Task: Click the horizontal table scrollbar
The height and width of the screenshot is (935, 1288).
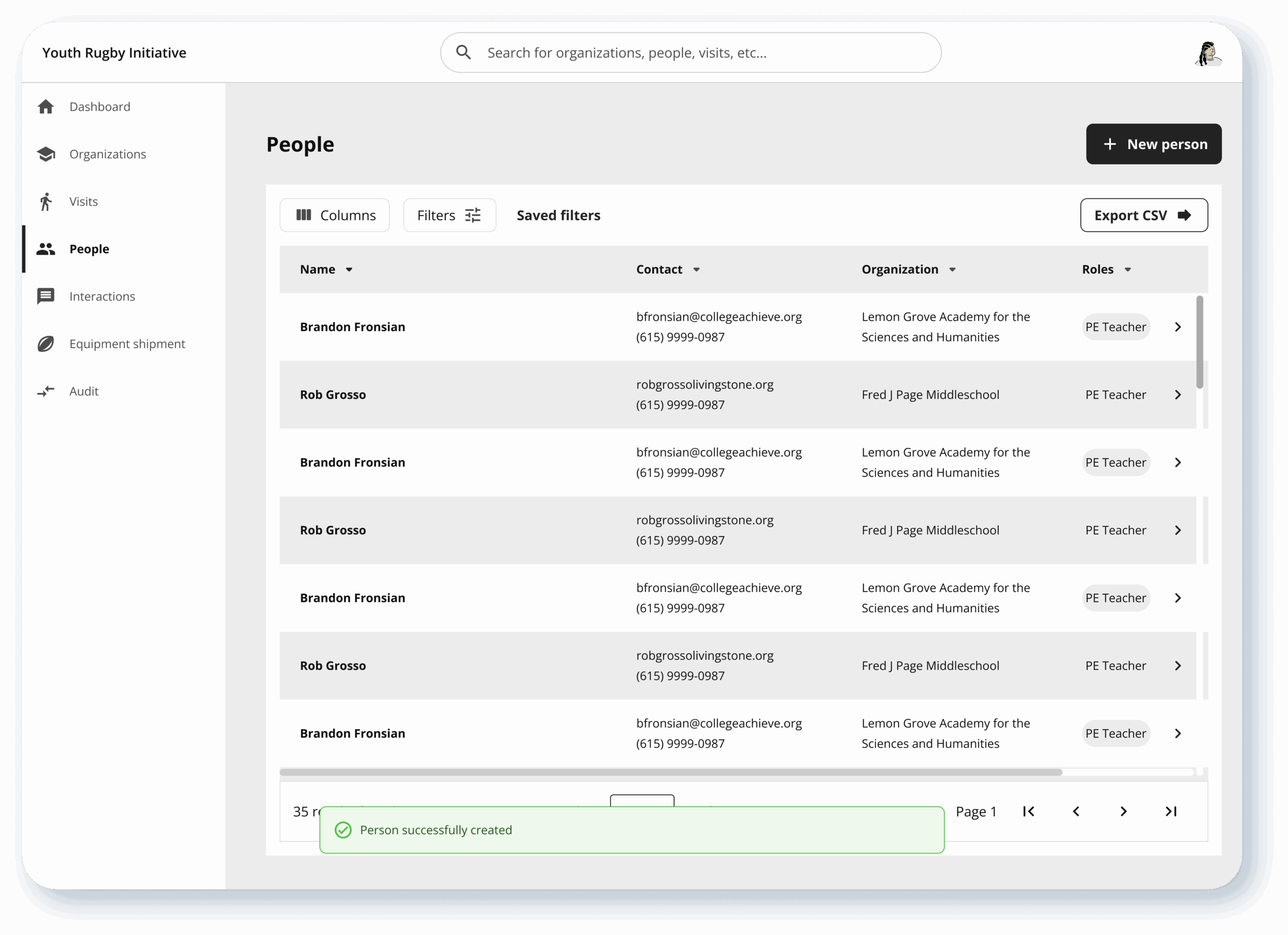Action: coord(670,772)
